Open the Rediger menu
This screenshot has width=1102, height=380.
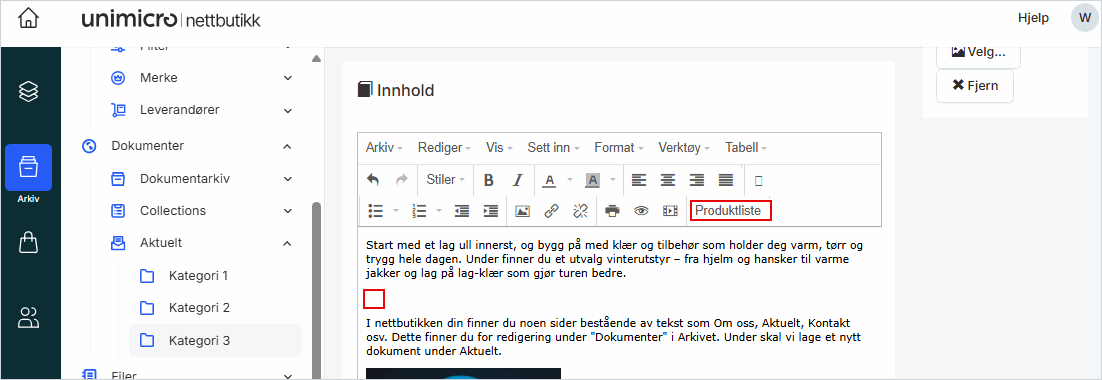click(x=444, y=148)
